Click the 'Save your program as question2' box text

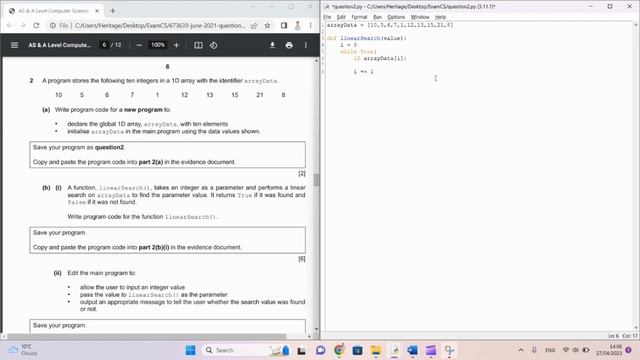(x=79, y=147)
